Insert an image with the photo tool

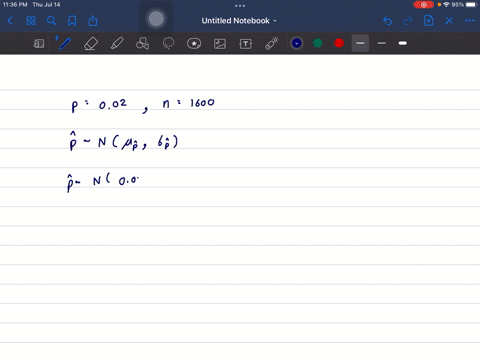tap(220, 44)
